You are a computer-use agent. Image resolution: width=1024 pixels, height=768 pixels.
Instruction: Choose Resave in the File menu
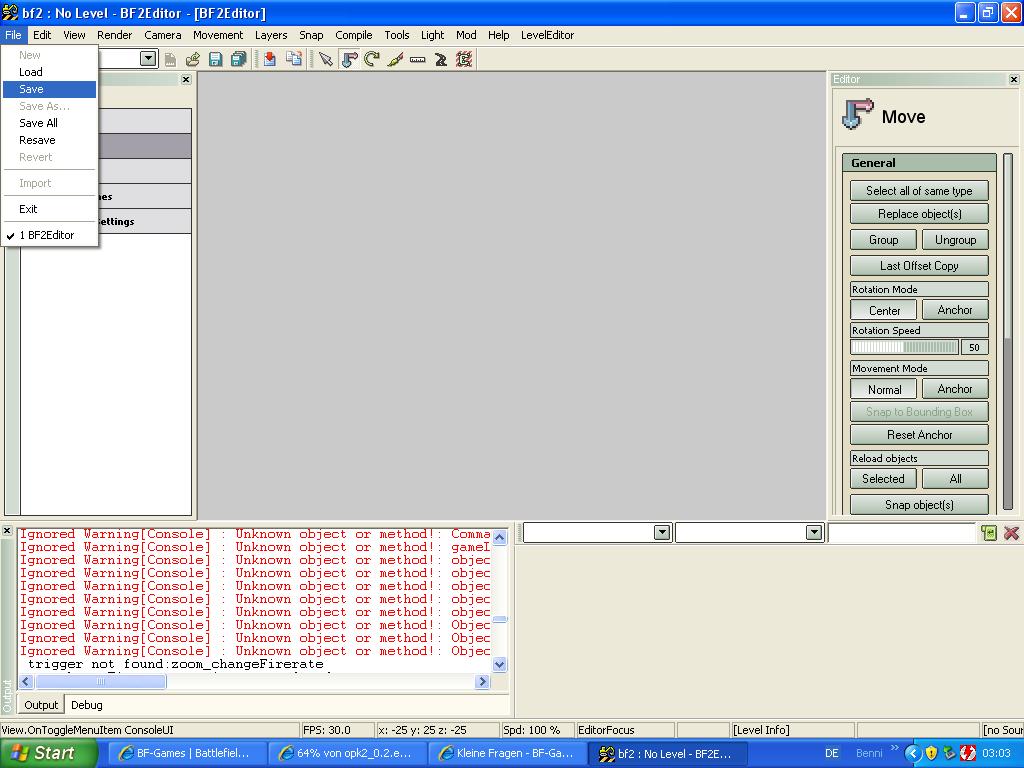pos(50,140)
